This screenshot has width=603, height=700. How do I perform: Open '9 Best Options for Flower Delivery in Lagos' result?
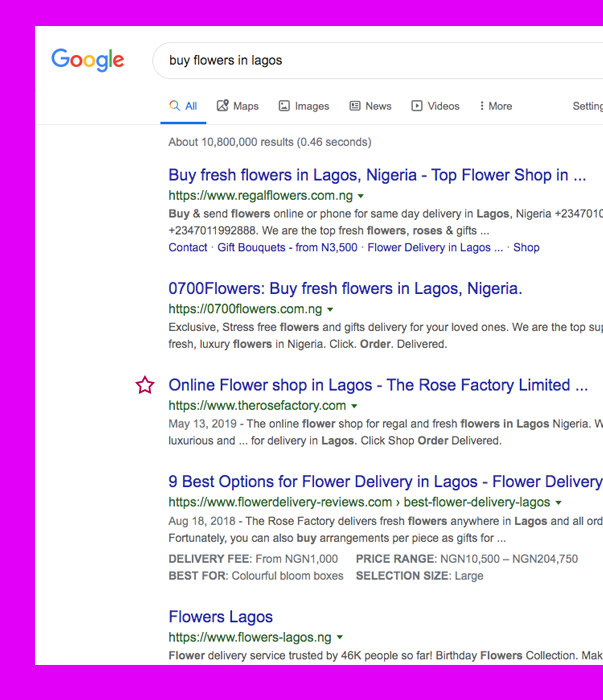(x=386, y=481)
